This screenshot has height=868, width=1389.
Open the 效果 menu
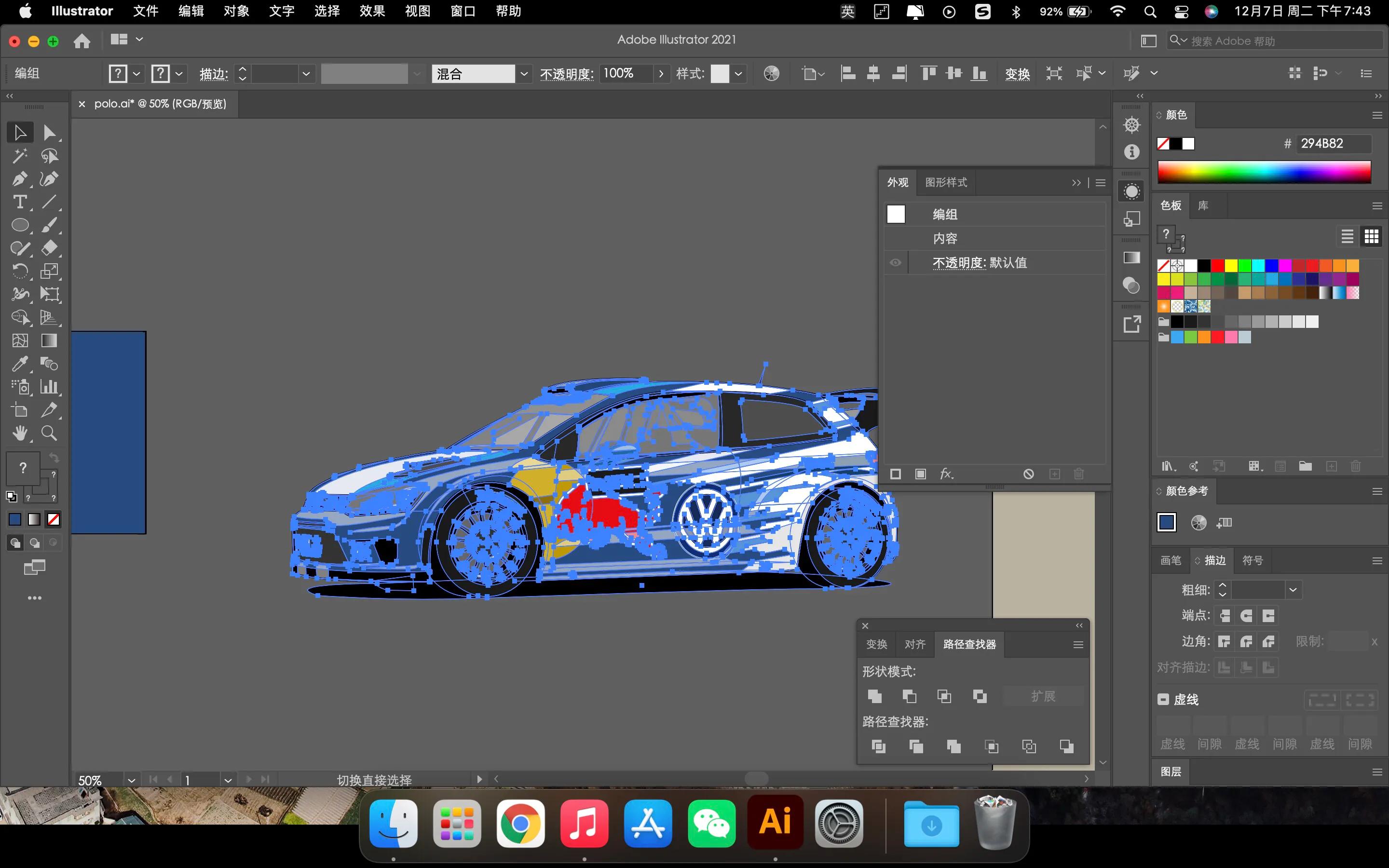[x=372, y=11]
